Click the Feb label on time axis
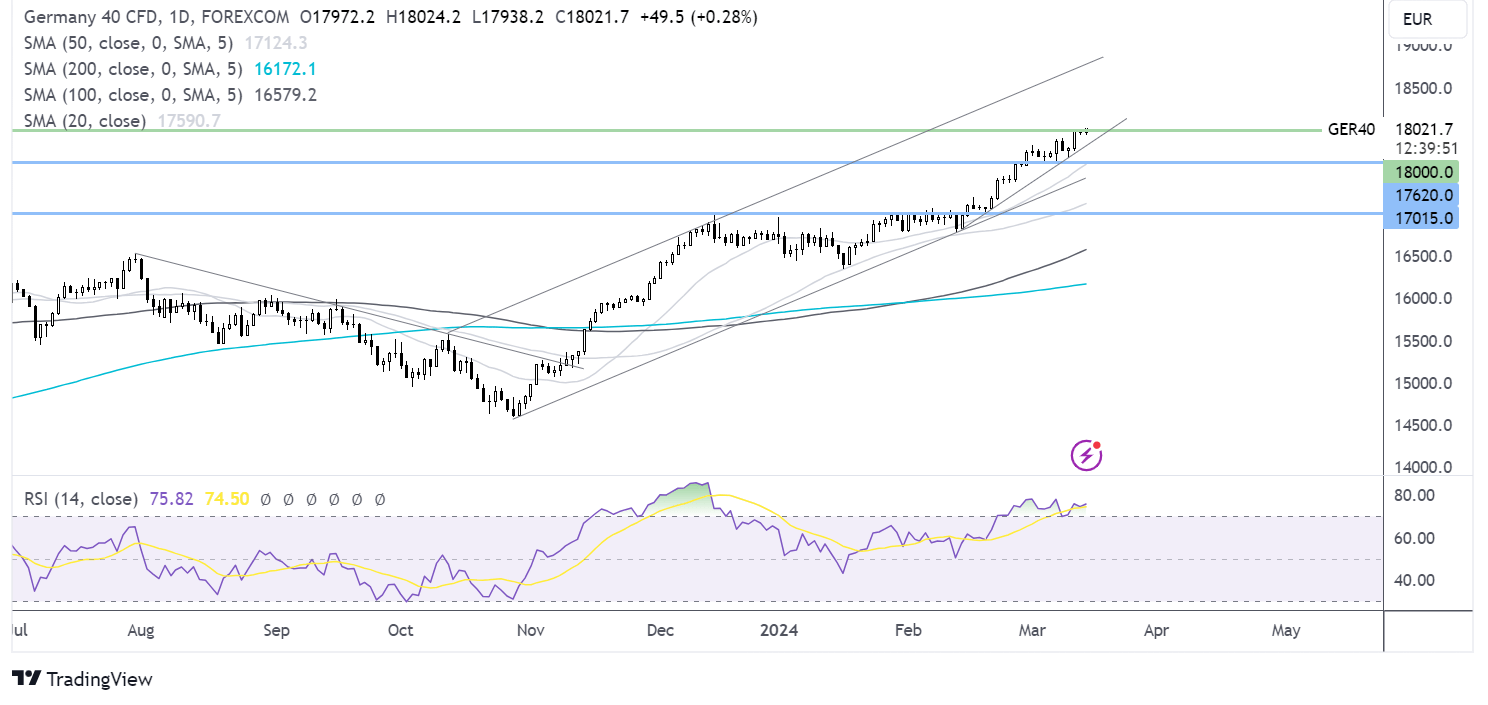 click(x=907, y=631)
